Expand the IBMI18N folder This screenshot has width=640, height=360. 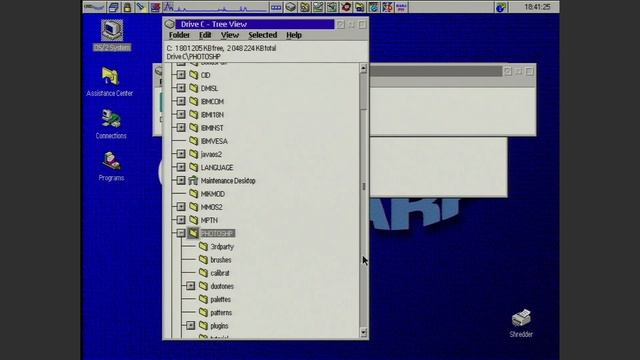coord(181,114)
